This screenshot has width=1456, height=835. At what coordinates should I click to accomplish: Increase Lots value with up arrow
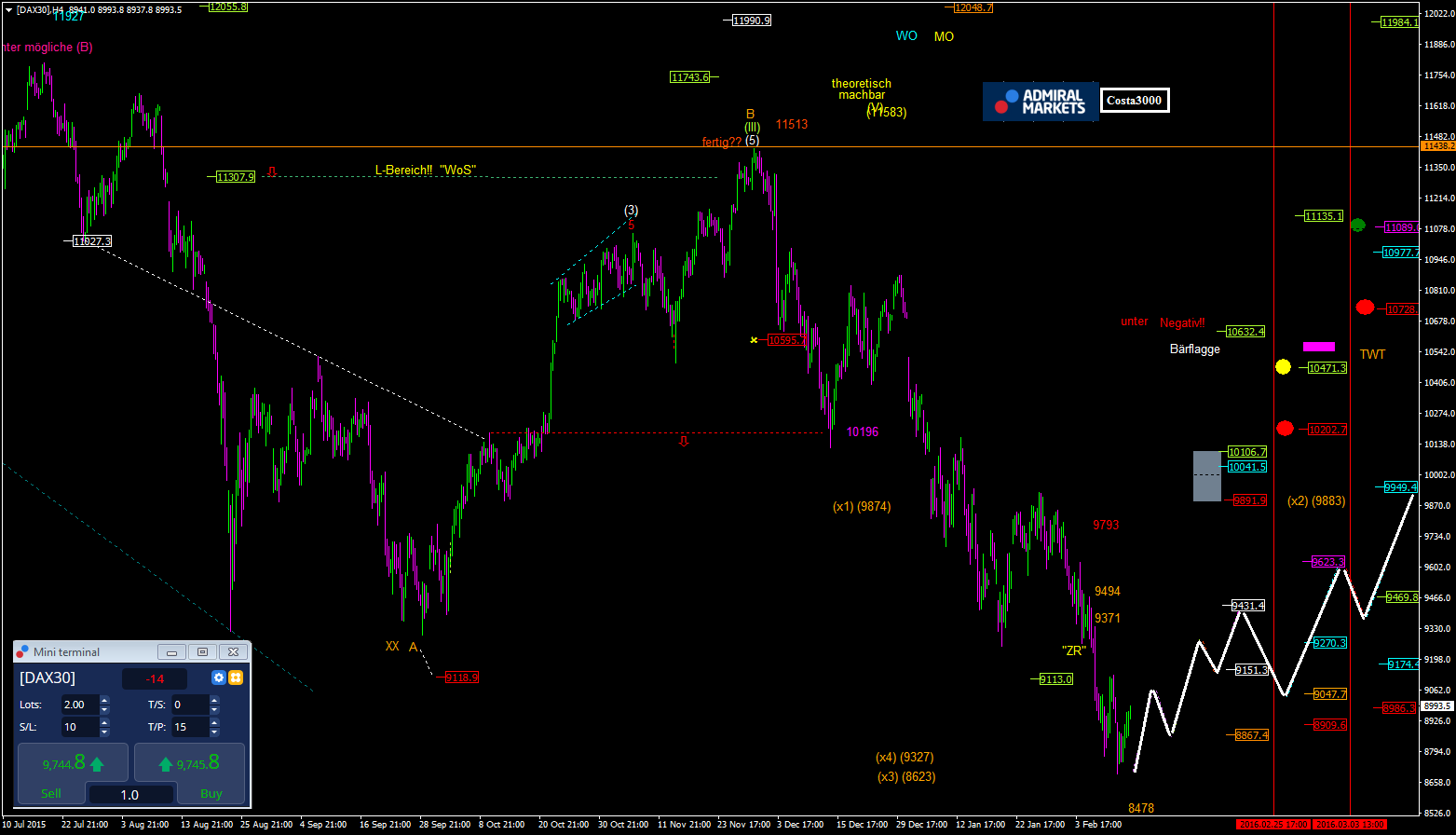[x=104, y=701]
